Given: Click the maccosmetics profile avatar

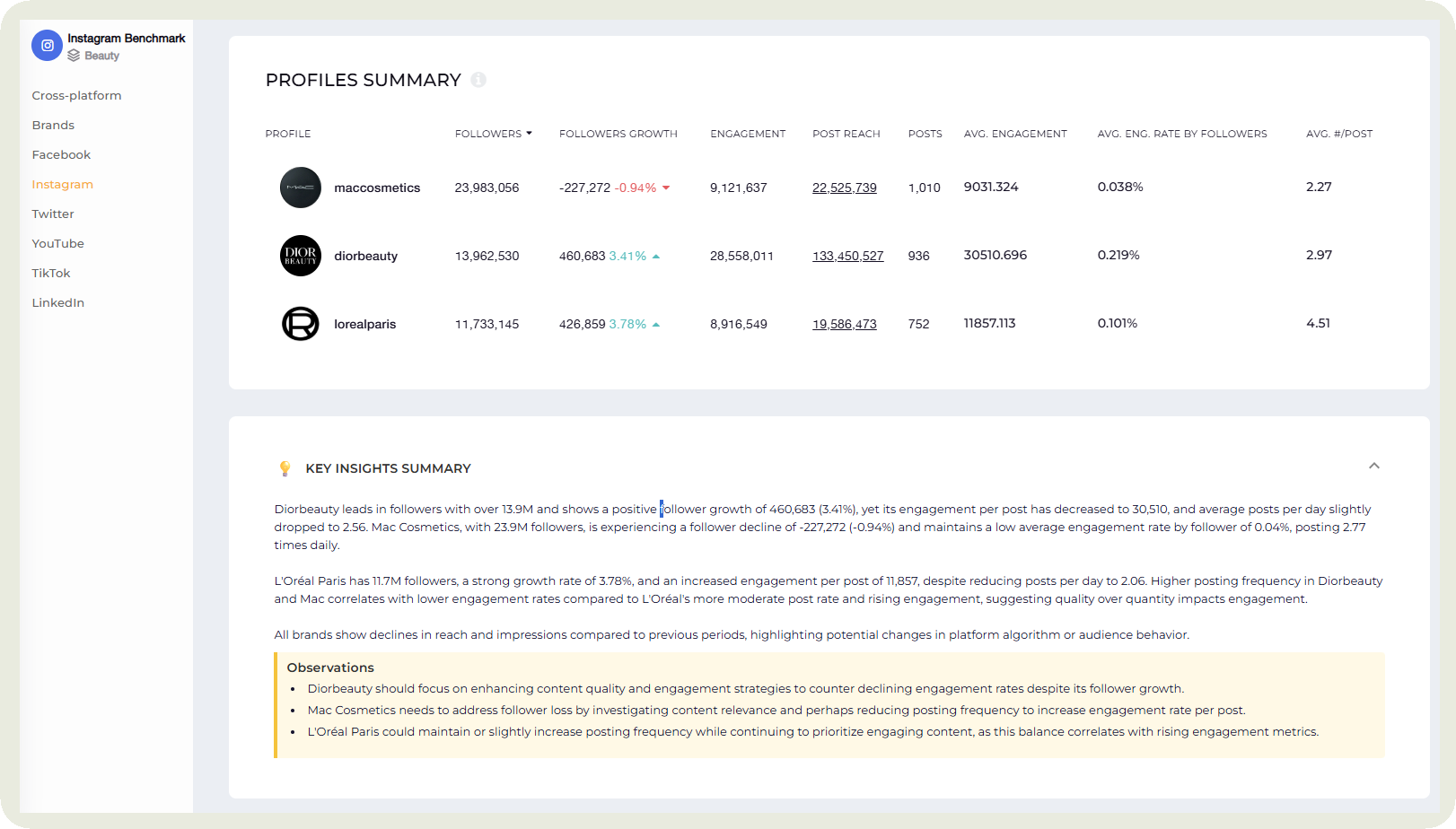Looking at the screenshot, I should click(x=301, y=188).
